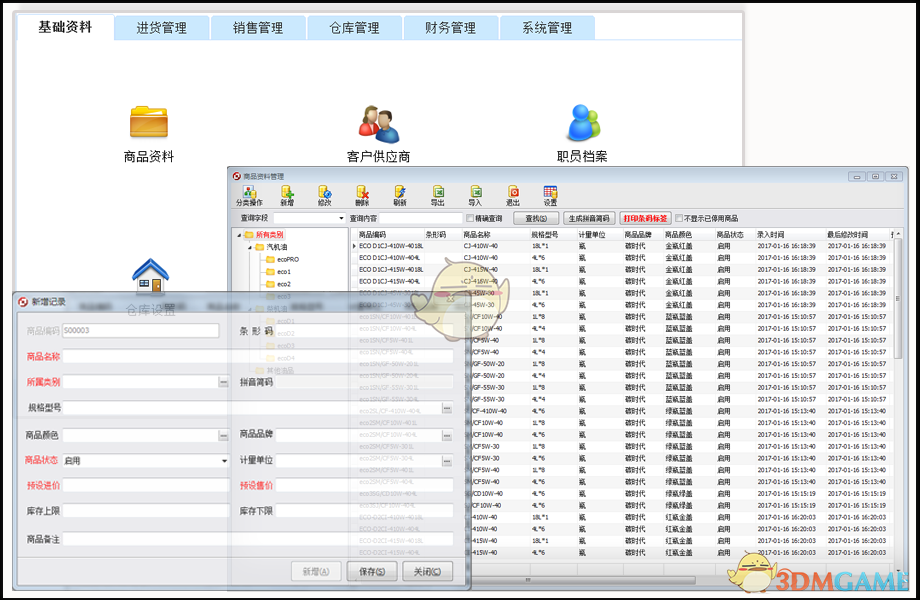This screenshot has width=920, height=600.
Task: Switch to the 财务管理 tab
Action: point(449,28)
